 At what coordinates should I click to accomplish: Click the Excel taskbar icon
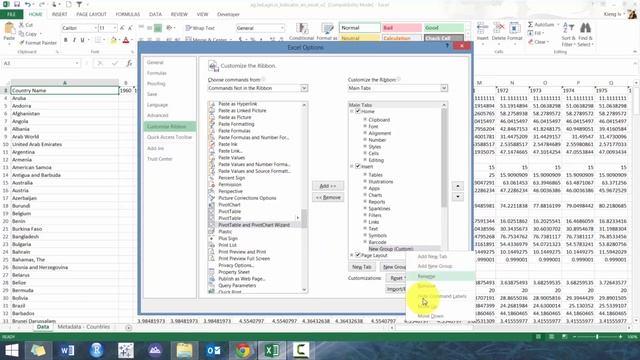click(271, 350)
